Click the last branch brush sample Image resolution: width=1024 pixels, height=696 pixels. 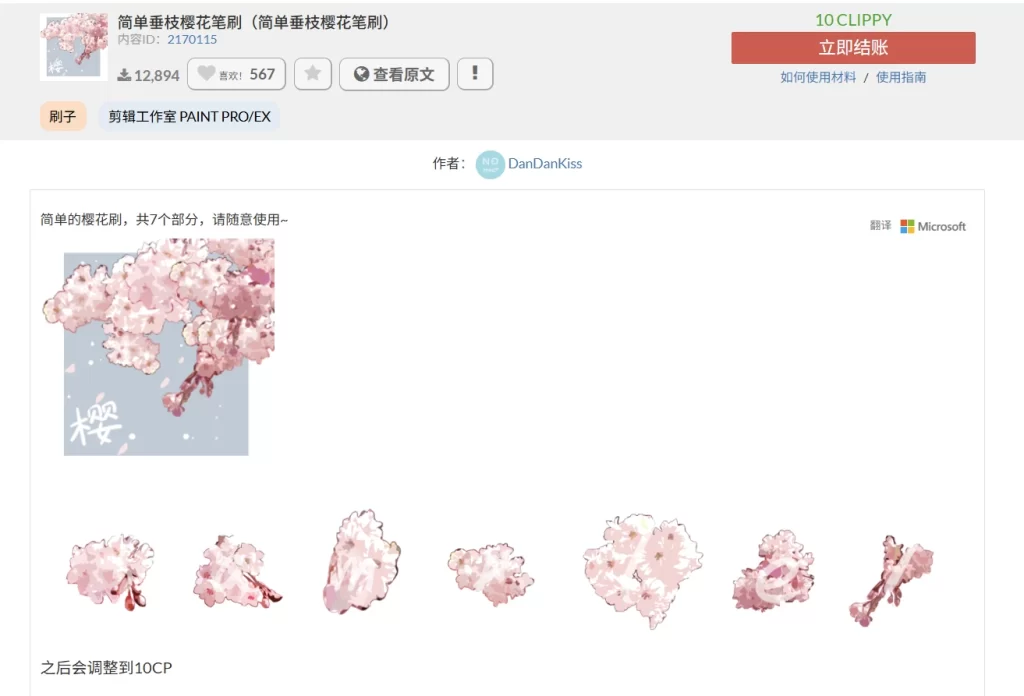[890, 579]
